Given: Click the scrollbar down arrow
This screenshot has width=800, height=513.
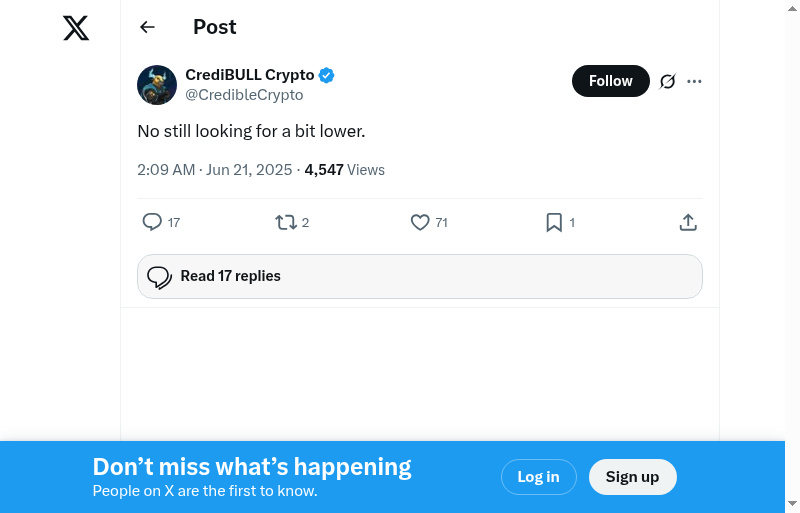Looking at the screenshot, I should (792, 503).
